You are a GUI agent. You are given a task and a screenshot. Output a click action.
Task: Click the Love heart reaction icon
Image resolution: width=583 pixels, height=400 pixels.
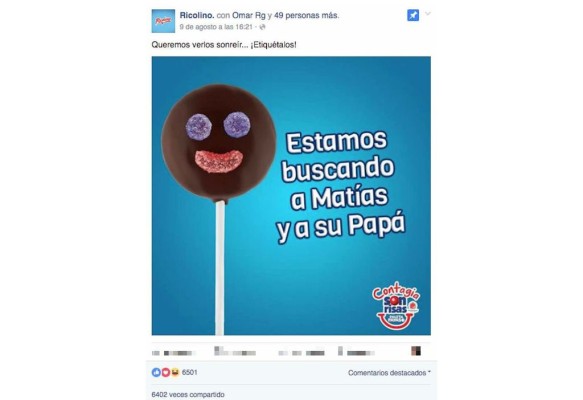[165, 372]
